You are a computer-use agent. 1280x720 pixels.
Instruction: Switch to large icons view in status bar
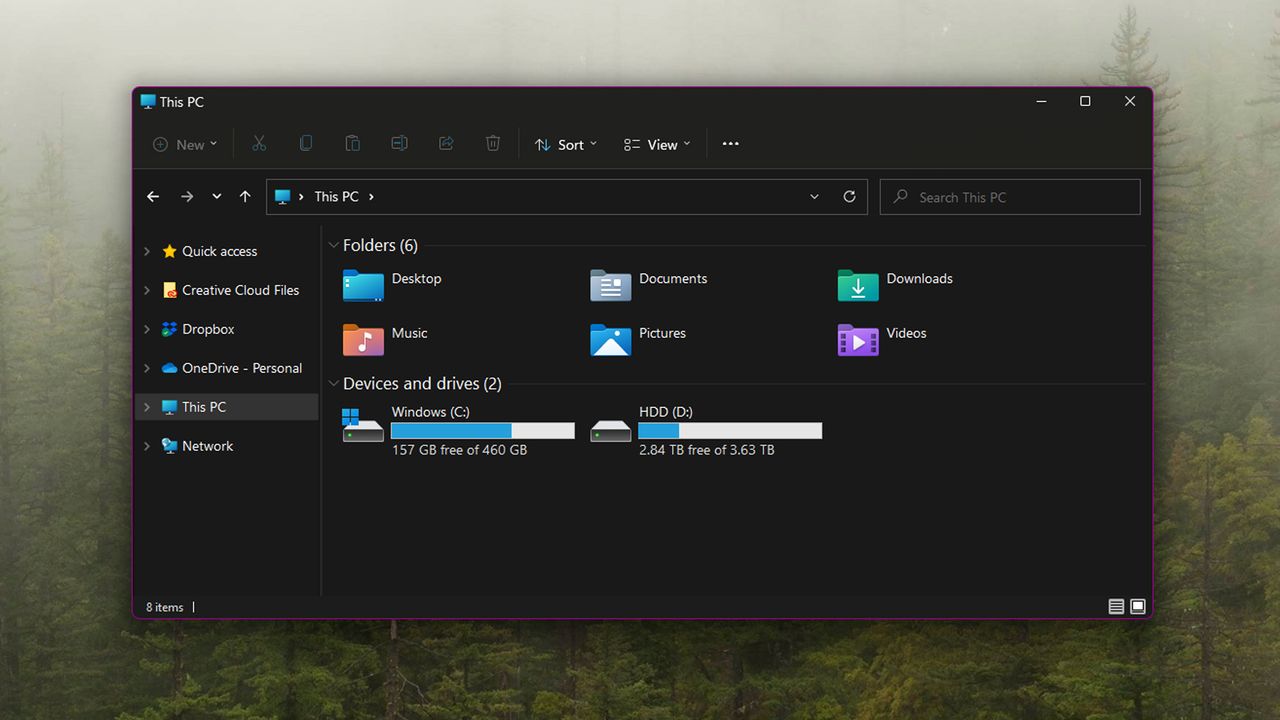point(1138,607)
